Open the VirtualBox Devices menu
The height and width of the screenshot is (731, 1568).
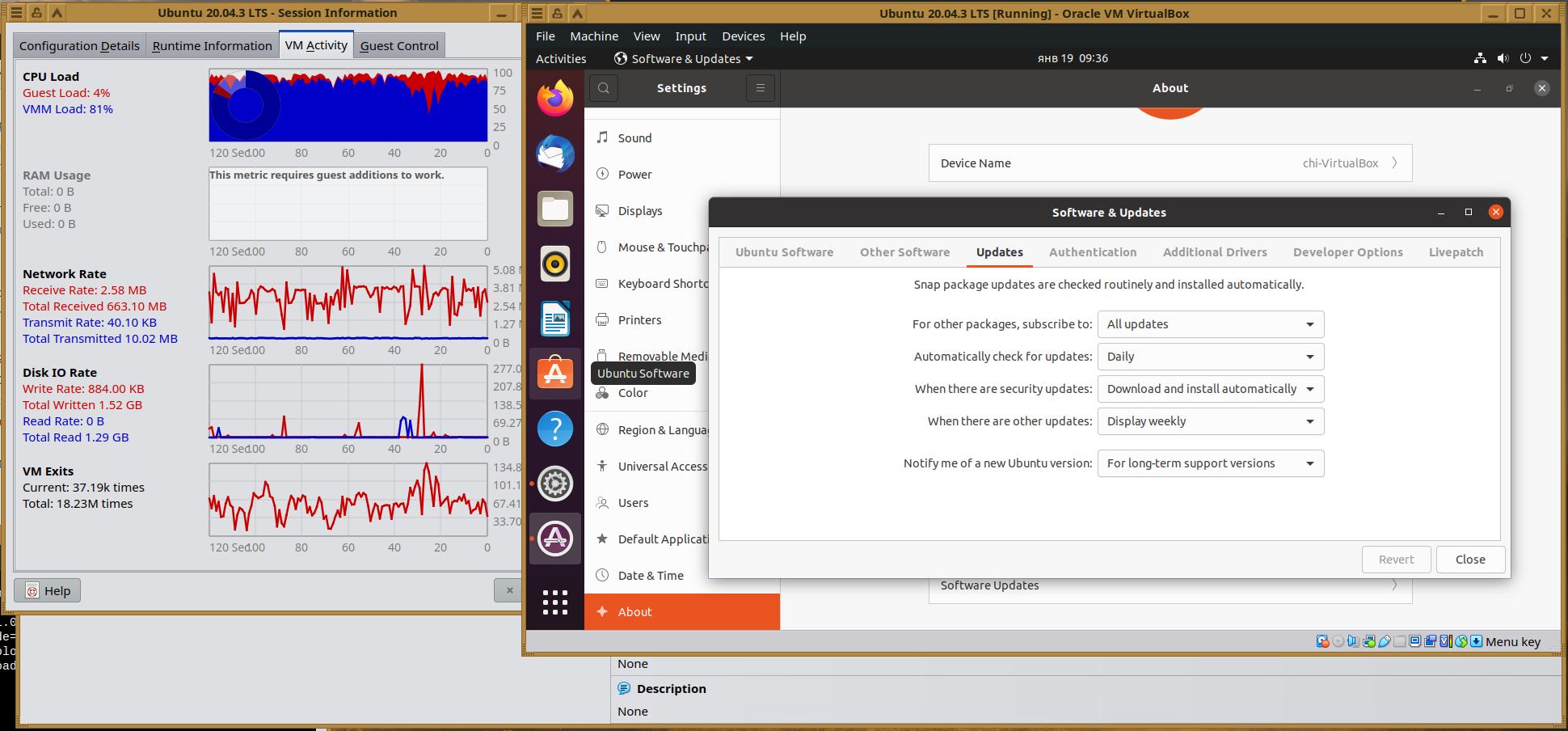click(x=743, y=36)
